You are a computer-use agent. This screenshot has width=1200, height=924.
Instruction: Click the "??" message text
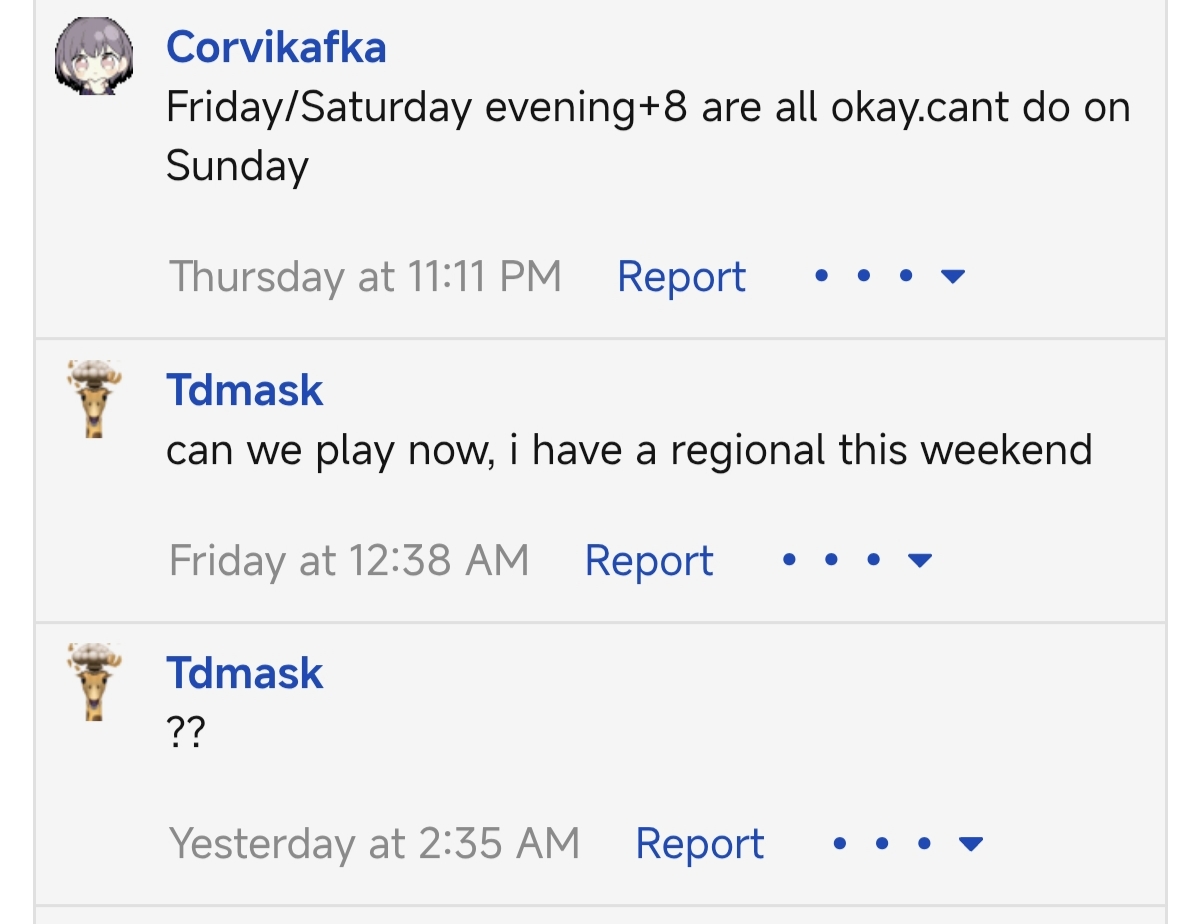185,733
